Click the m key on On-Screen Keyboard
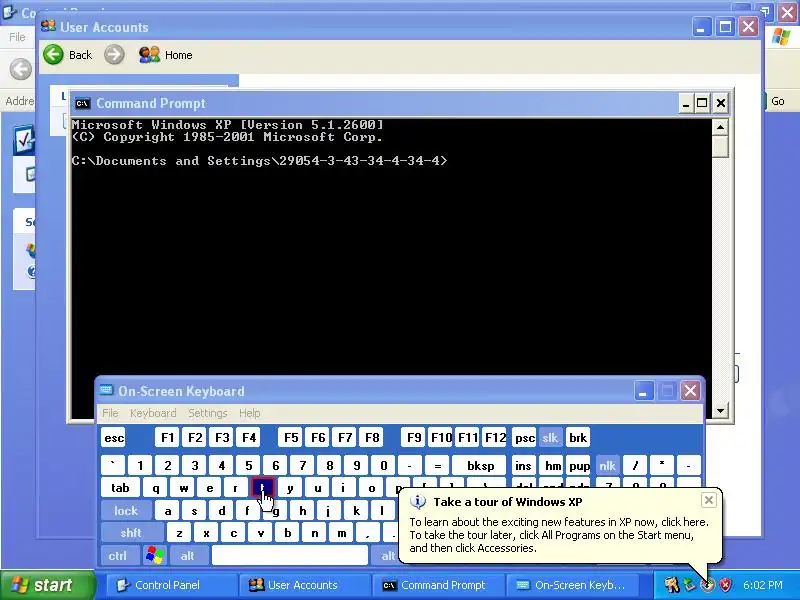The height and width of the screenshot is (600, 800). tap(341, 533)
